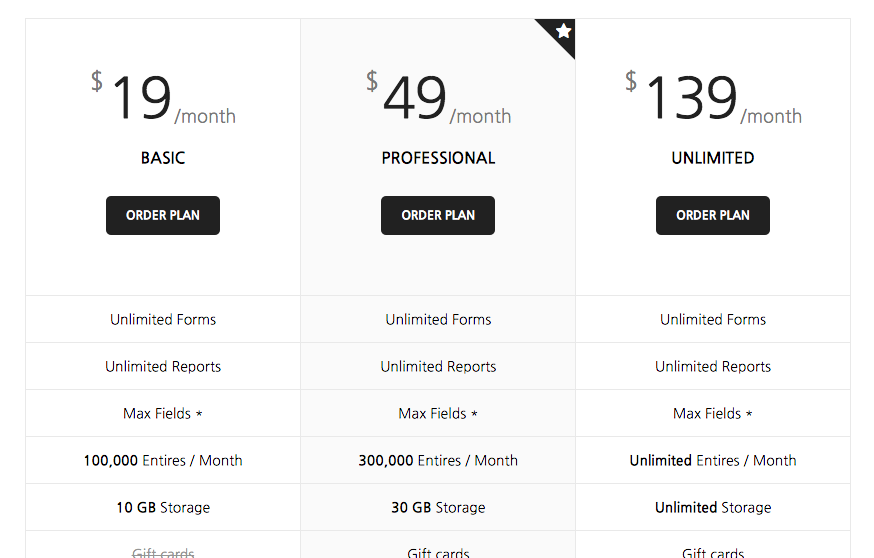
Task: Click the $139 per month price
Action: click(712, 100)
